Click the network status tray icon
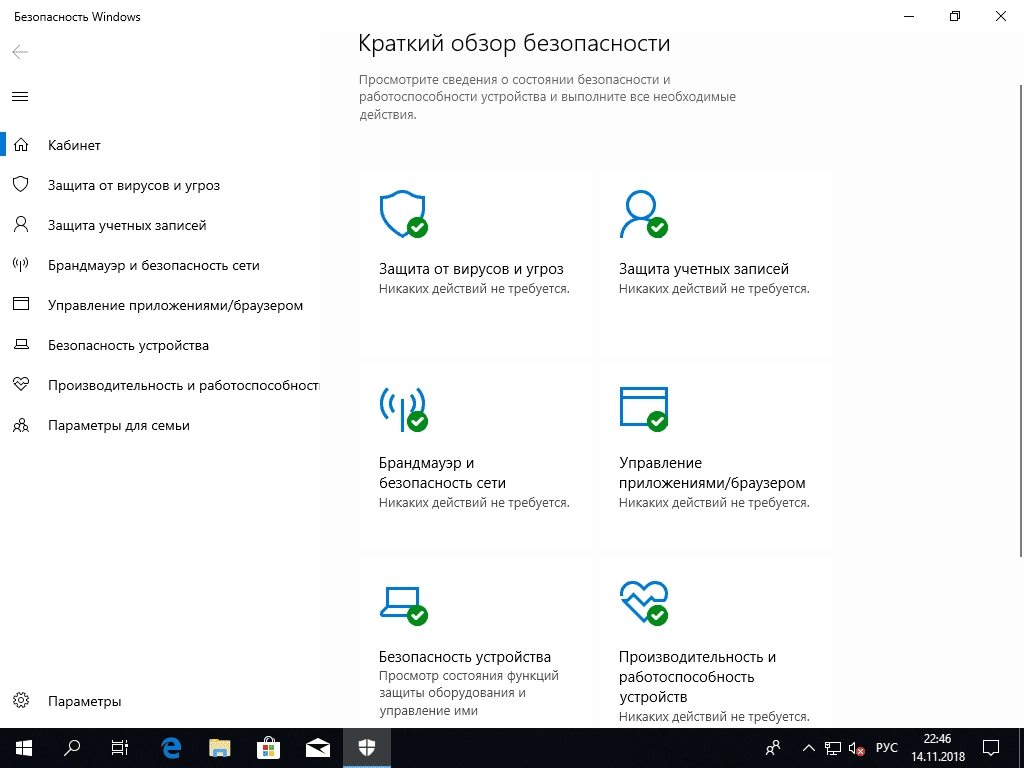Image resolution: width=1024 pixels, height=768 pixels. (x=833, y=748)
